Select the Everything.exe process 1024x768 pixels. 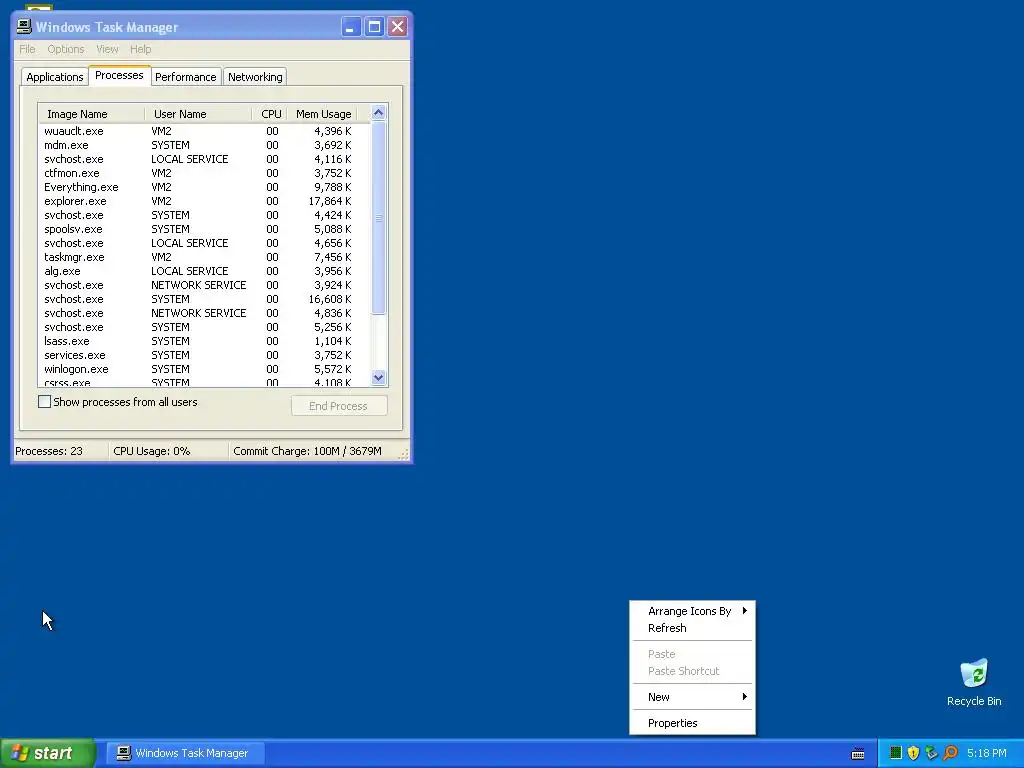[x=204, y=187]
